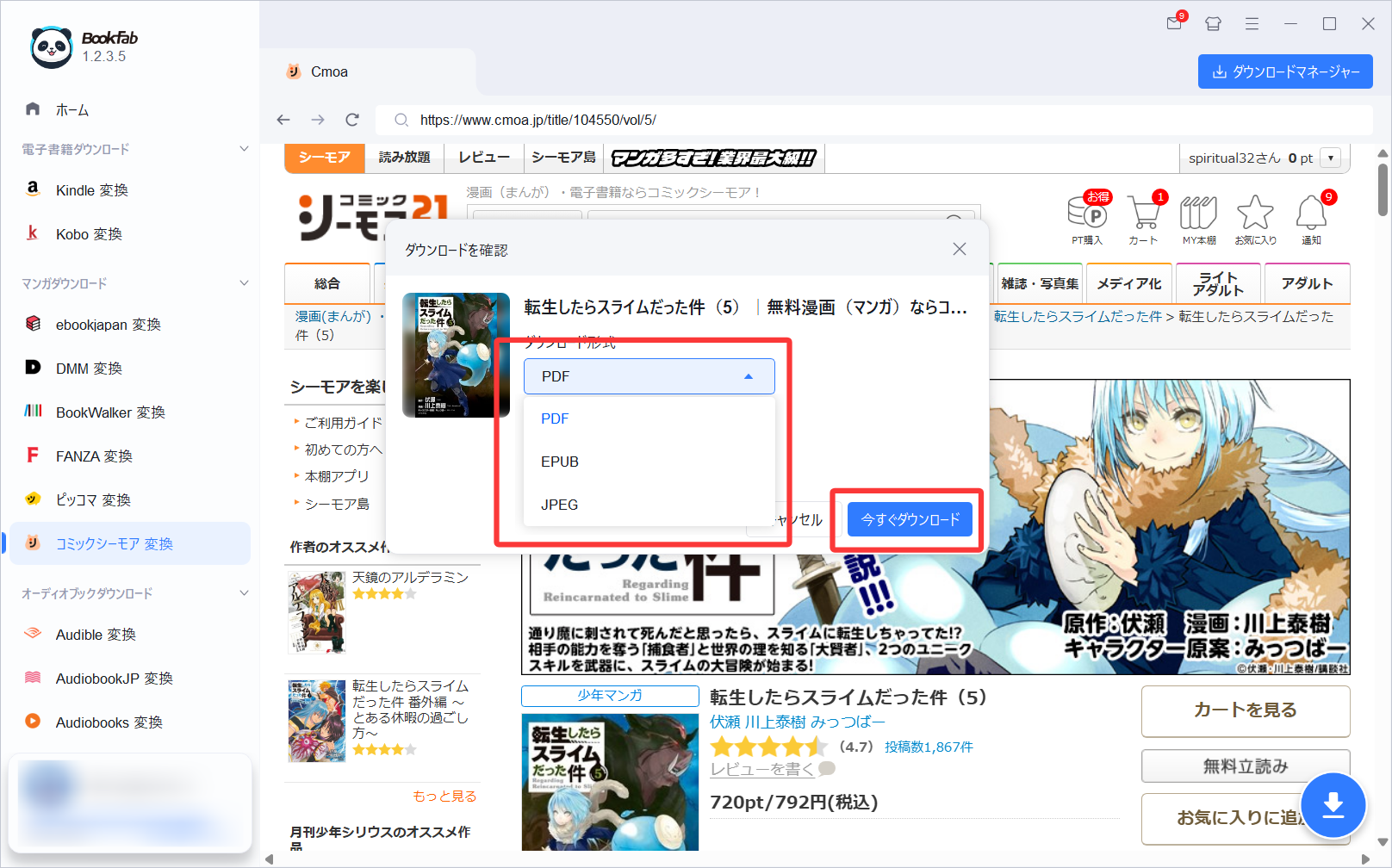Open the skin/theme shirt icon

click(1213, 24)
